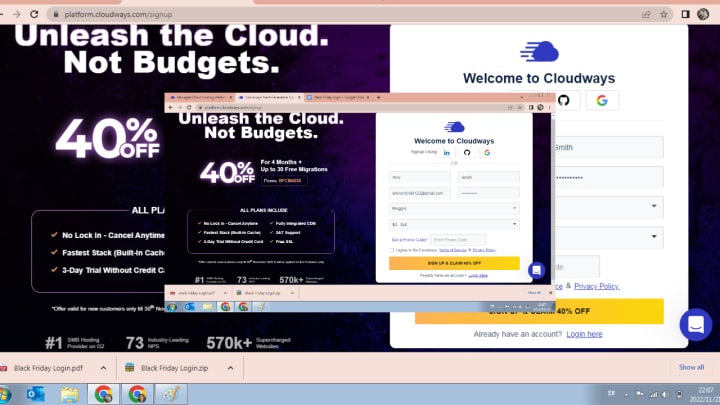This screenshot has height=405, width=720.
Task: Sign up with Google on the large background form
Action: 602,100
